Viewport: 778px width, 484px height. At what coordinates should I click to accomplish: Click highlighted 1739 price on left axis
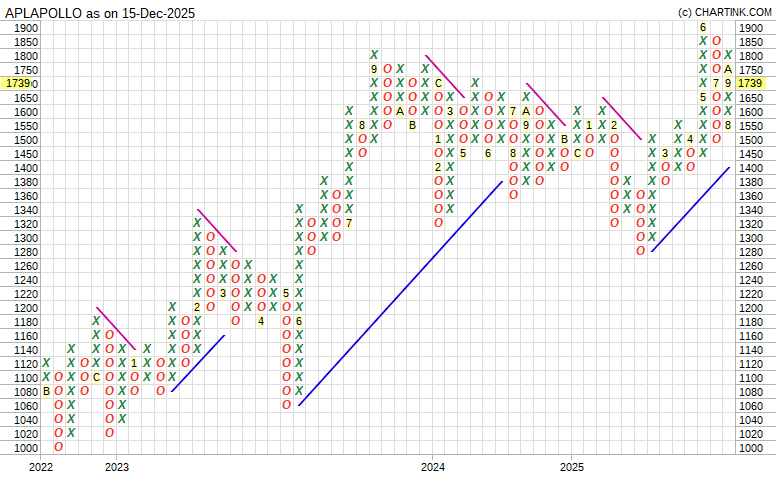pos(18,84)
